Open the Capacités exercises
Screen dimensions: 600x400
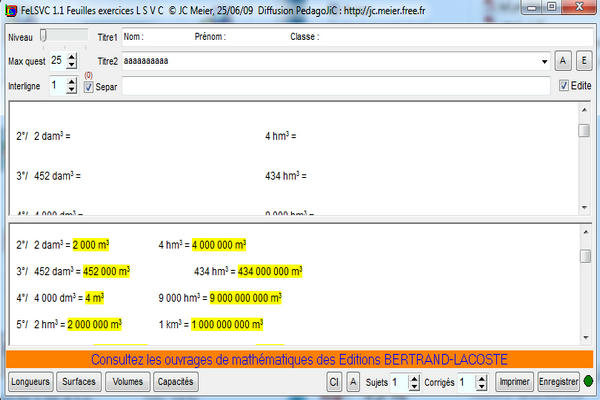tap(177, 382)
